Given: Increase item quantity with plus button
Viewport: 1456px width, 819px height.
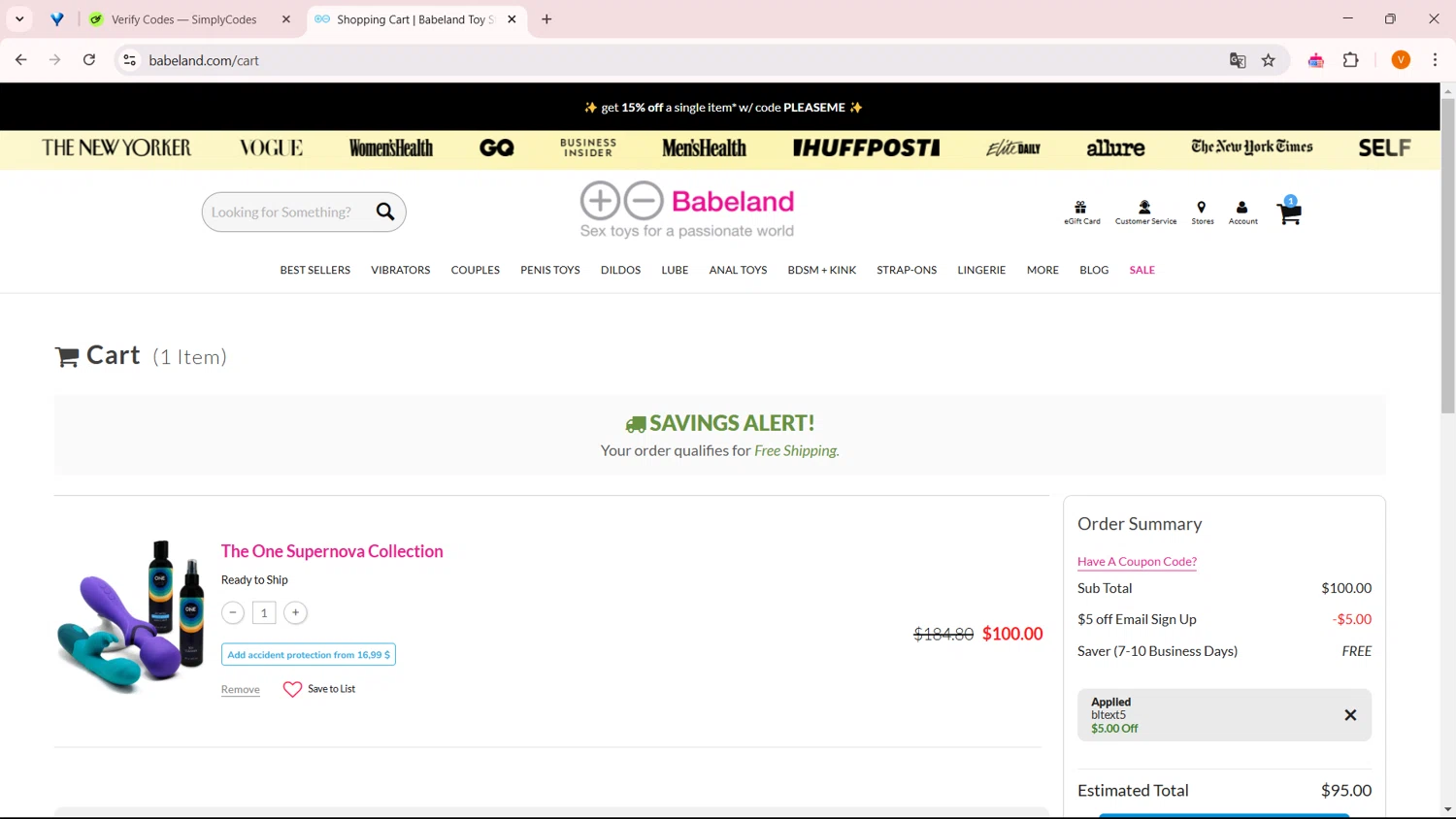Looking at the screenshot, I should 296,612.
